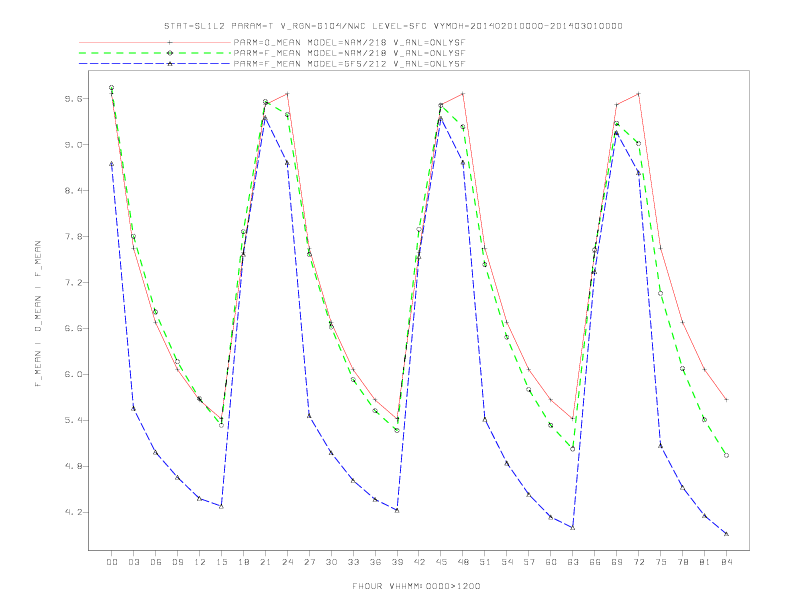Click the 54 forecast hour tick label
This screenshot has width=792, height=612.
pos(507,562)
